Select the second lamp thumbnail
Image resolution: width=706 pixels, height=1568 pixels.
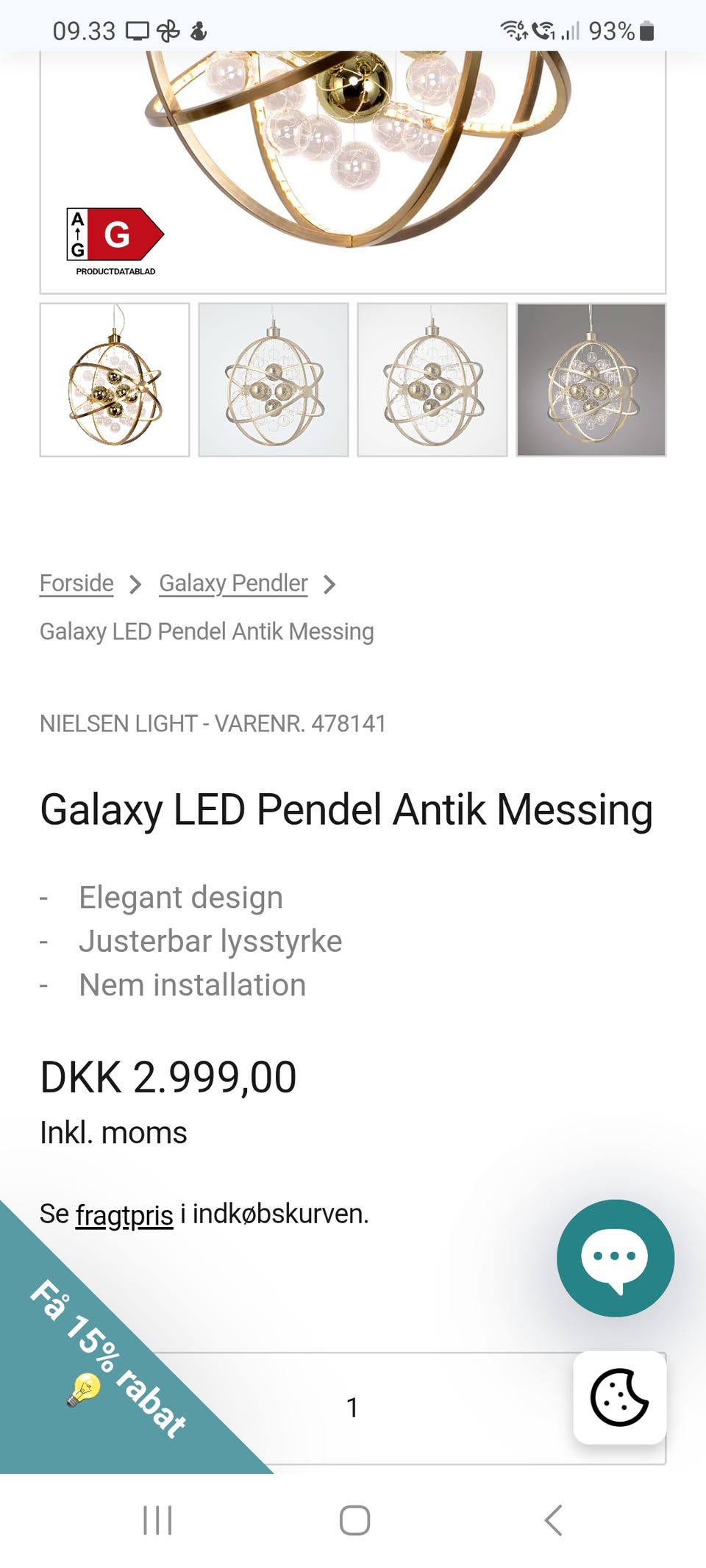point(274,379)
